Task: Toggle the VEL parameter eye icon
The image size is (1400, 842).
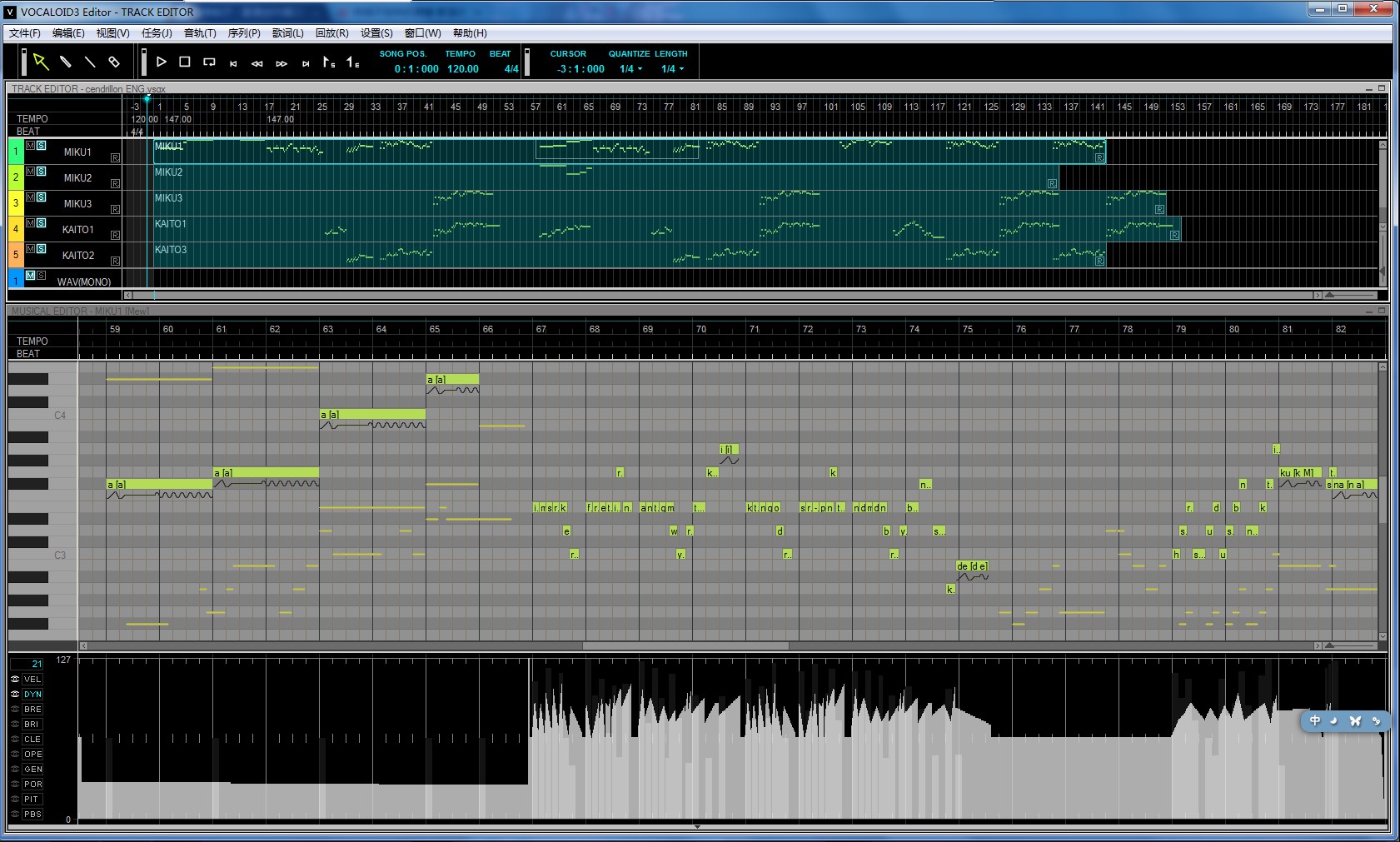Action: [x=15, y=679]
